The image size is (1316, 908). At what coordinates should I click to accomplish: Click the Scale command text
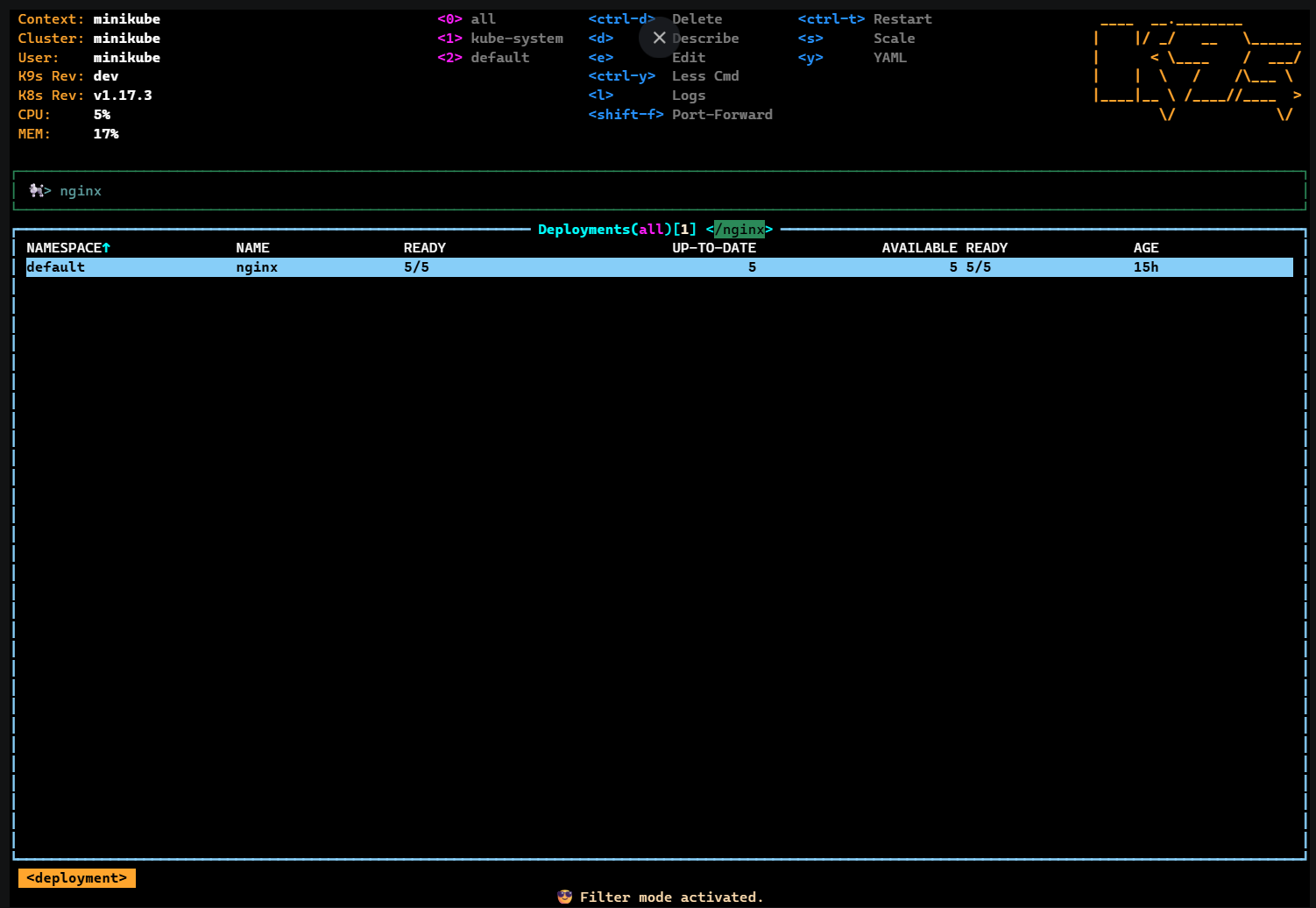pyautogui.click(x=895, y=38)
